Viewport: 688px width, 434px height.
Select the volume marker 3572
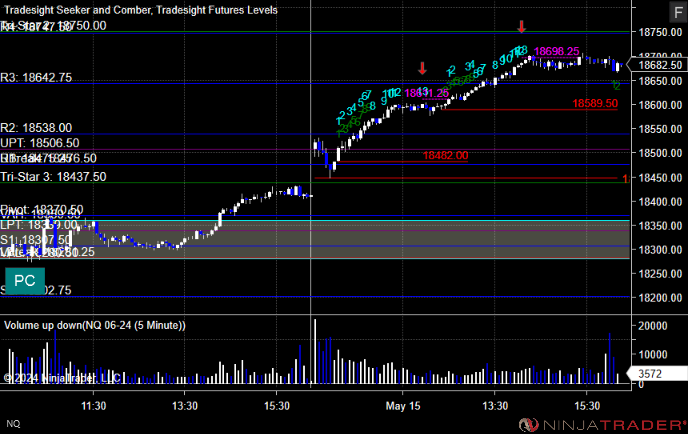pos(656,373)
